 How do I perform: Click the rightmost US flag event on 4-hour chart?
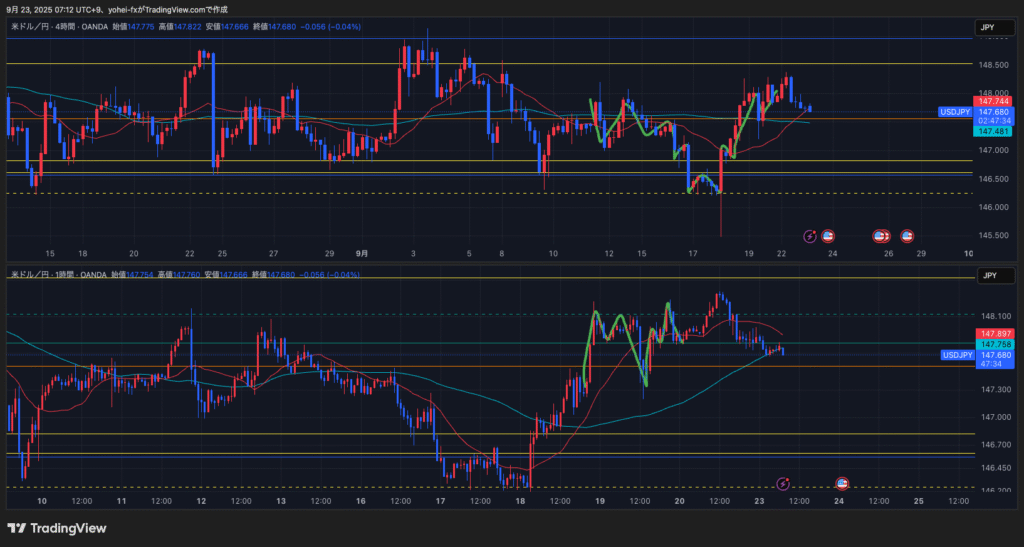pos(907,236)
